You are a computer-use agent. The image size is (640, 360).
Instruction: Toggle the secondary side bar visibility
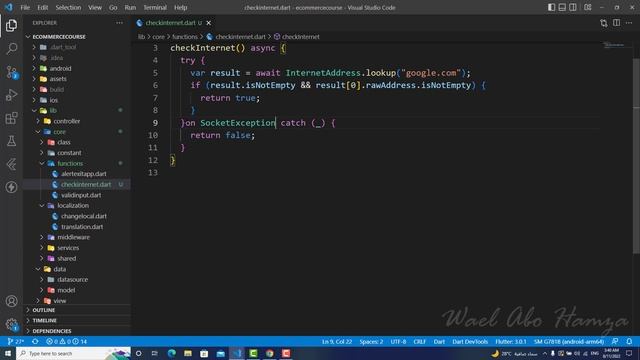573,7
